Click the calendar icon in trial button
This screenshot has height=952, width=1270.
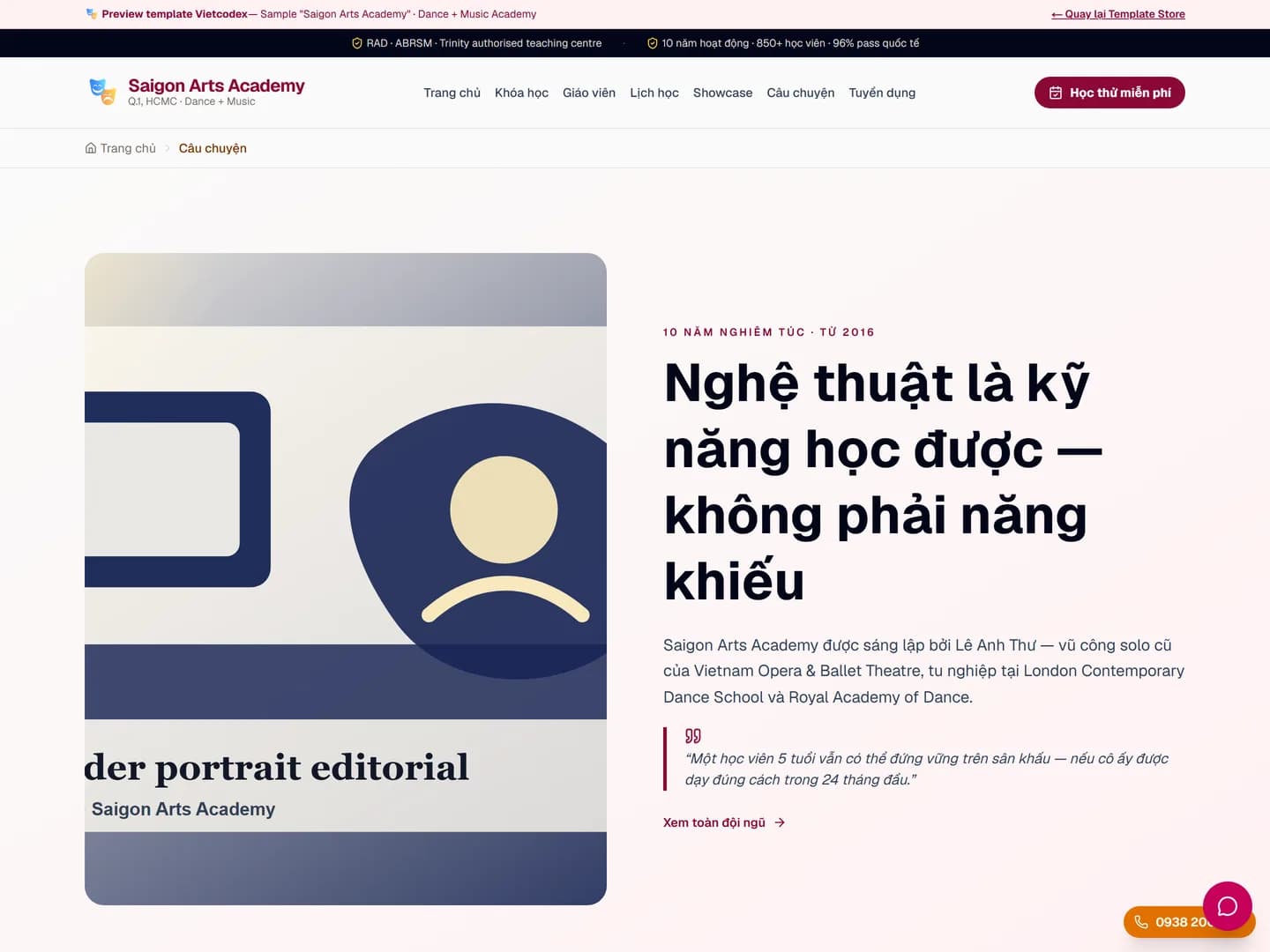[x=1055, y=93]
